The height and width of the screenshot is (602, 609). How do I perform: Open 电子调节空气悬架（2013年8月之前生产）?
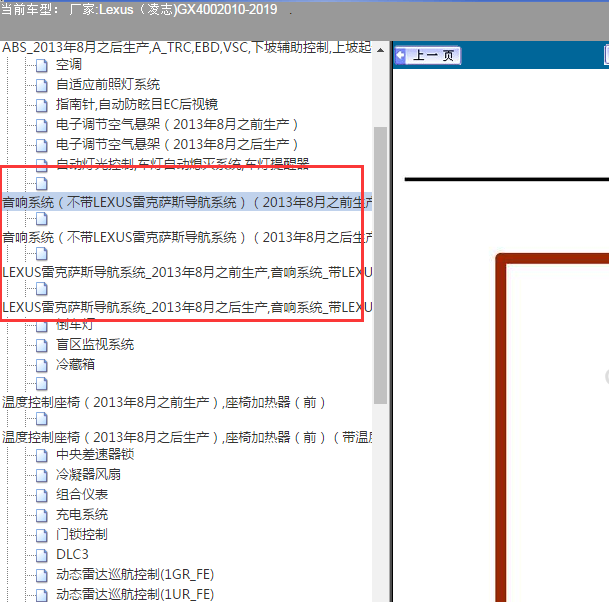177,124
